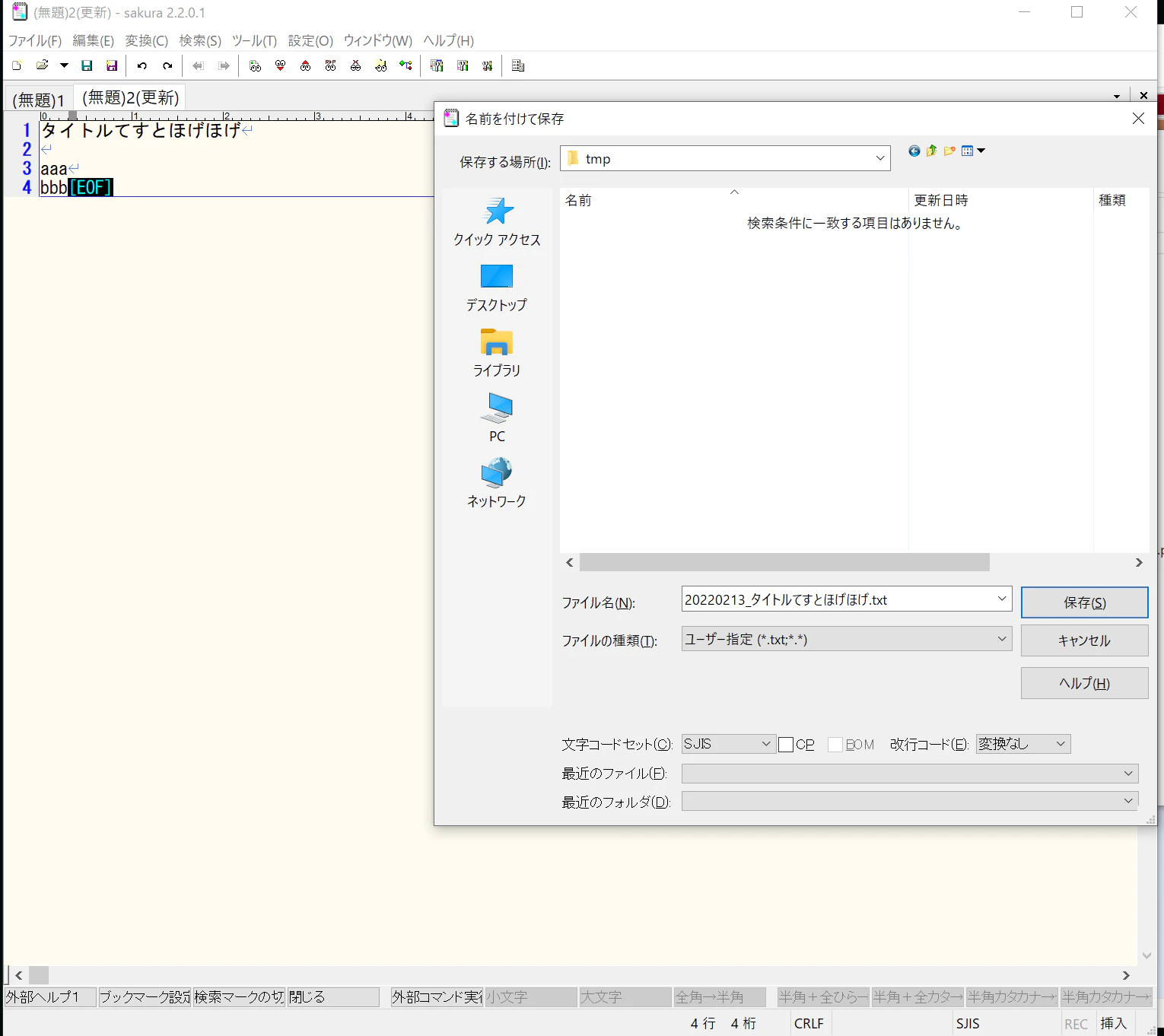Click the Redo arrow icon
This screenshot has height=1036, width=1164.
pos(167,66)
